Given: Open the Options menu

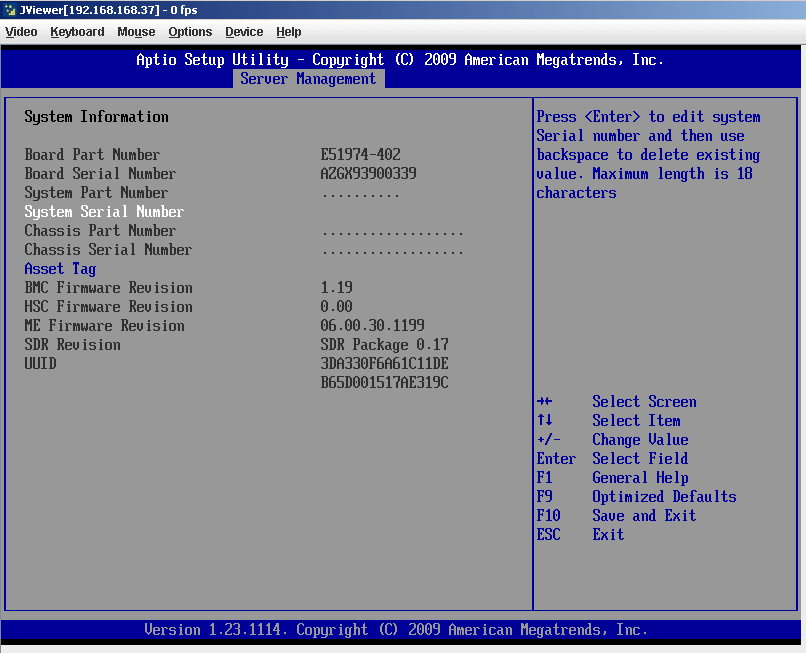Looking at the screenshot, I should click(190, 32).
